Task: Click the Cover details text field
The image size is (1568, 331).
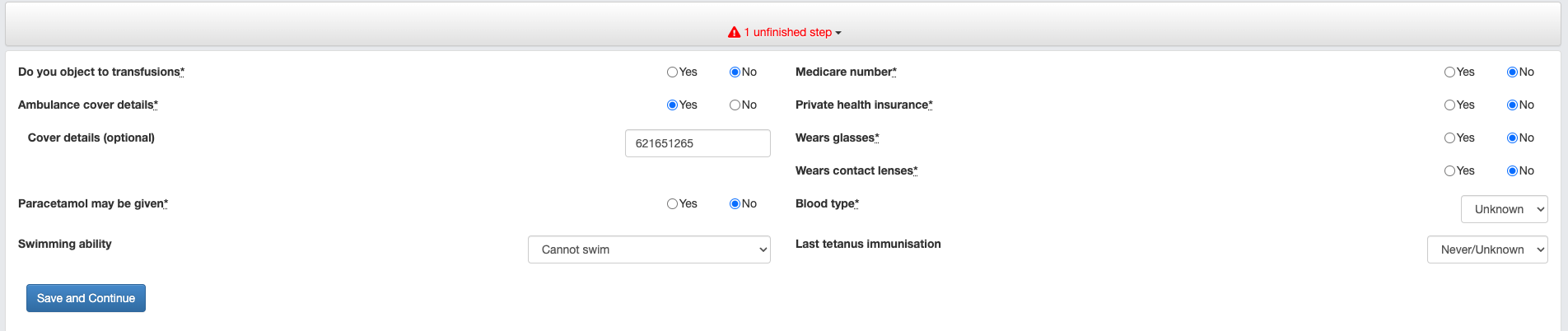Action: [x=698, y=143]
